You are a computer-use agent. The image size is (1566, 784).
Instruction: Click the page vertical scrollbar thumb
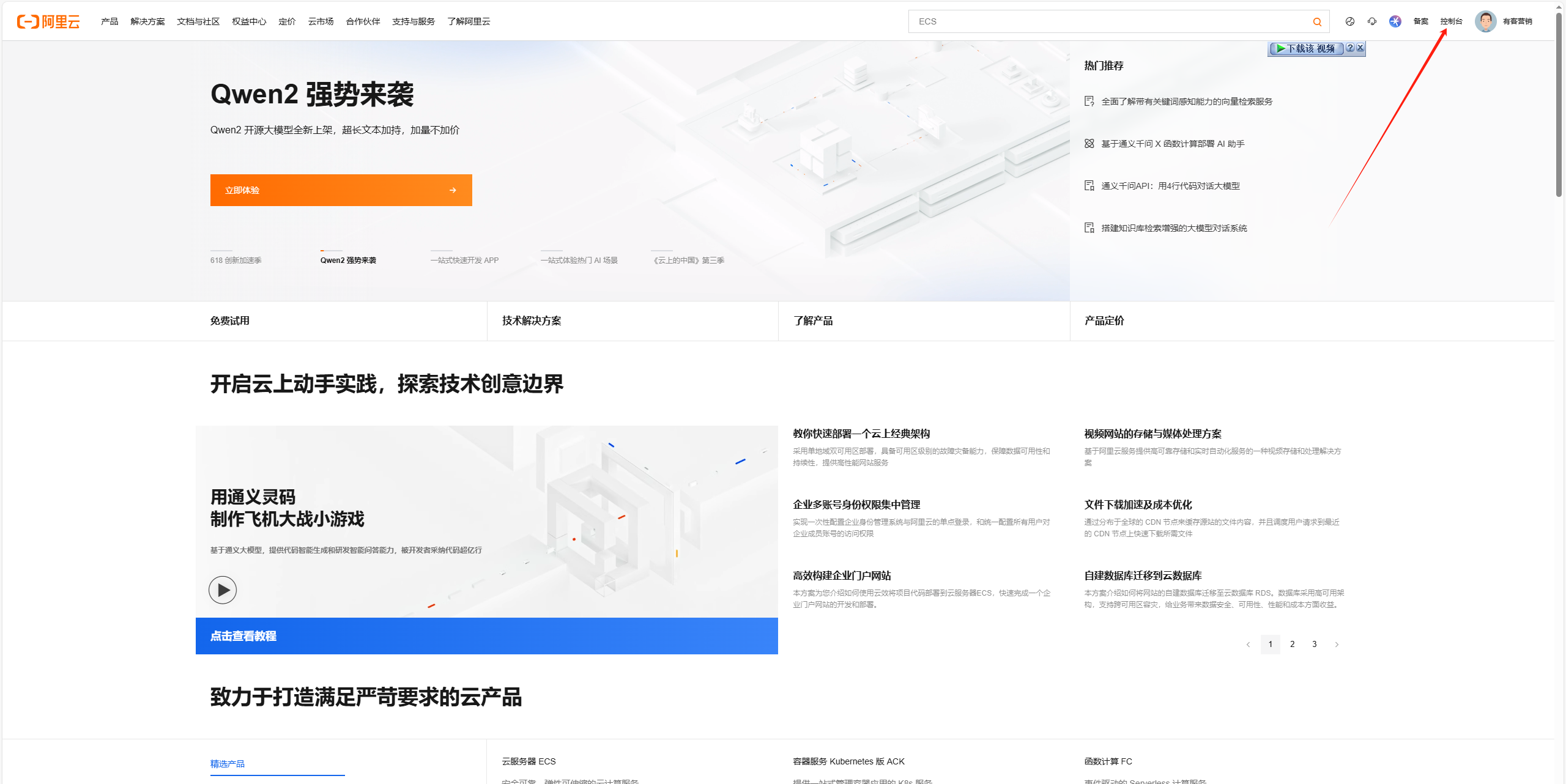click(x=1560, y=104)
